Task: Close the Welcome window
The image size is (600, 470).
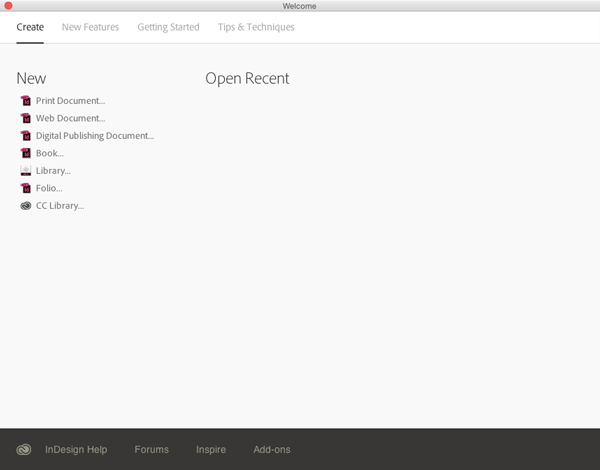Action: [8, 6]
